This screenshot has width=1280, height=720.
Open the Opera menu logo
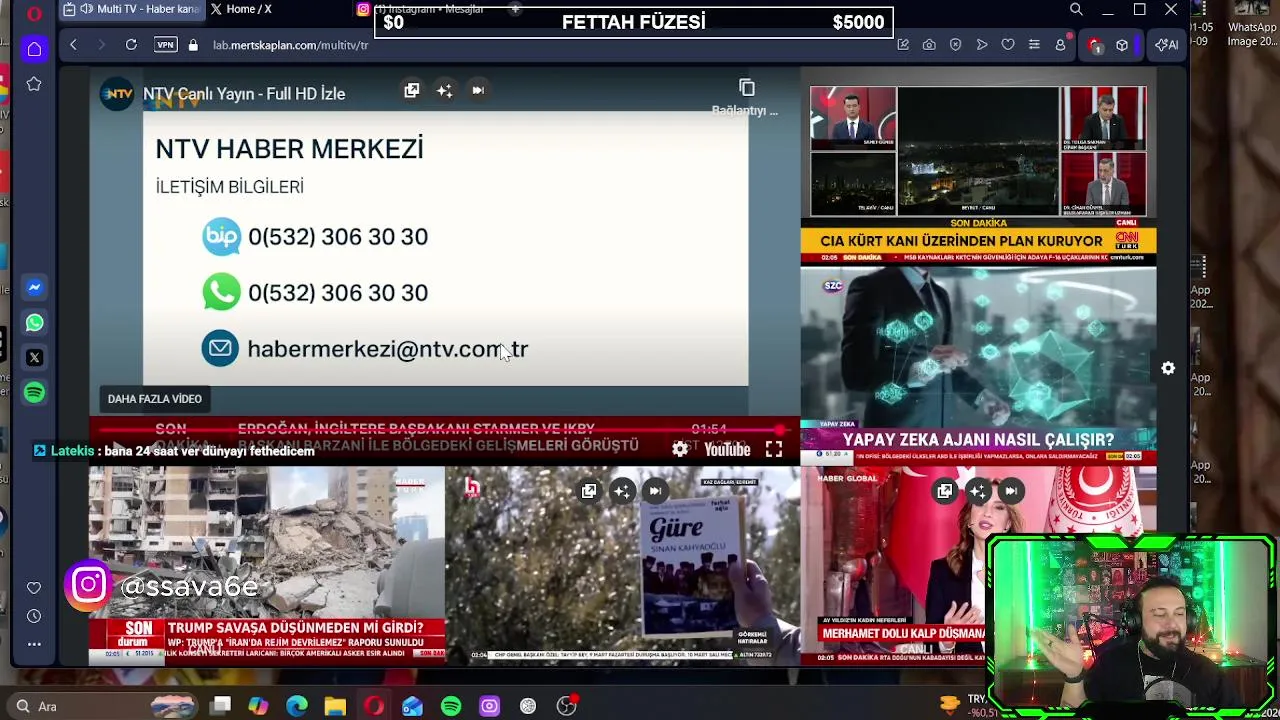point(35,13)
